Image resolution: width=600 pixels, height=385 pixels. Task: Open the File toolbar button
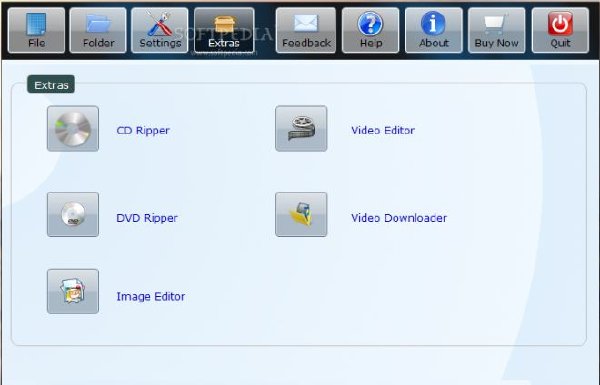(x=36, y=30)
